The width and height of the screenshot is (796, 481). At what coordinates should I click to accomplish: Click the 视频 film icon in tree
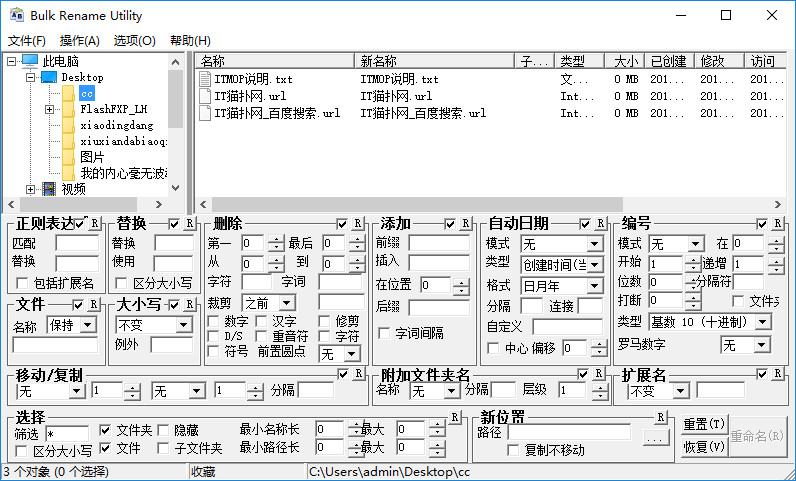pos(49,189)
